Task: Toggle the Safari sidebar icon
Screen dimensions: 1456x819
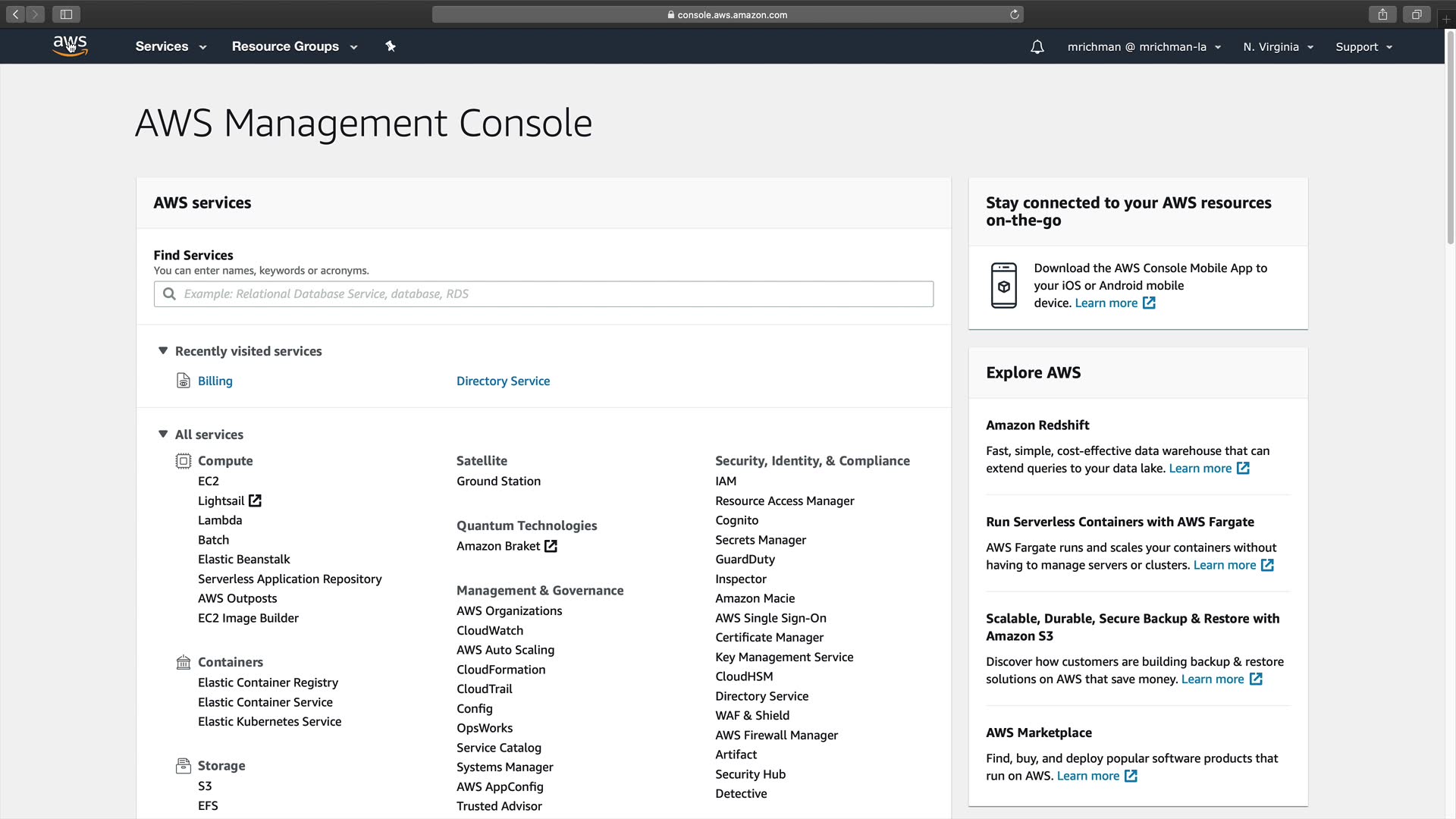Action: click(x=66, y=14)
